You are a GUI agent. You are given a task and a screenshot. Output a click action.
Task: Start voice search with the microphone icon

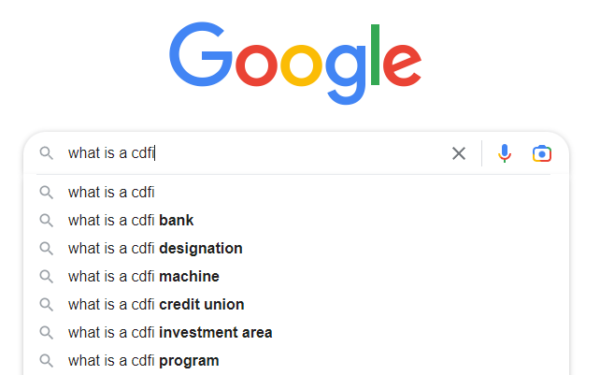504,153
